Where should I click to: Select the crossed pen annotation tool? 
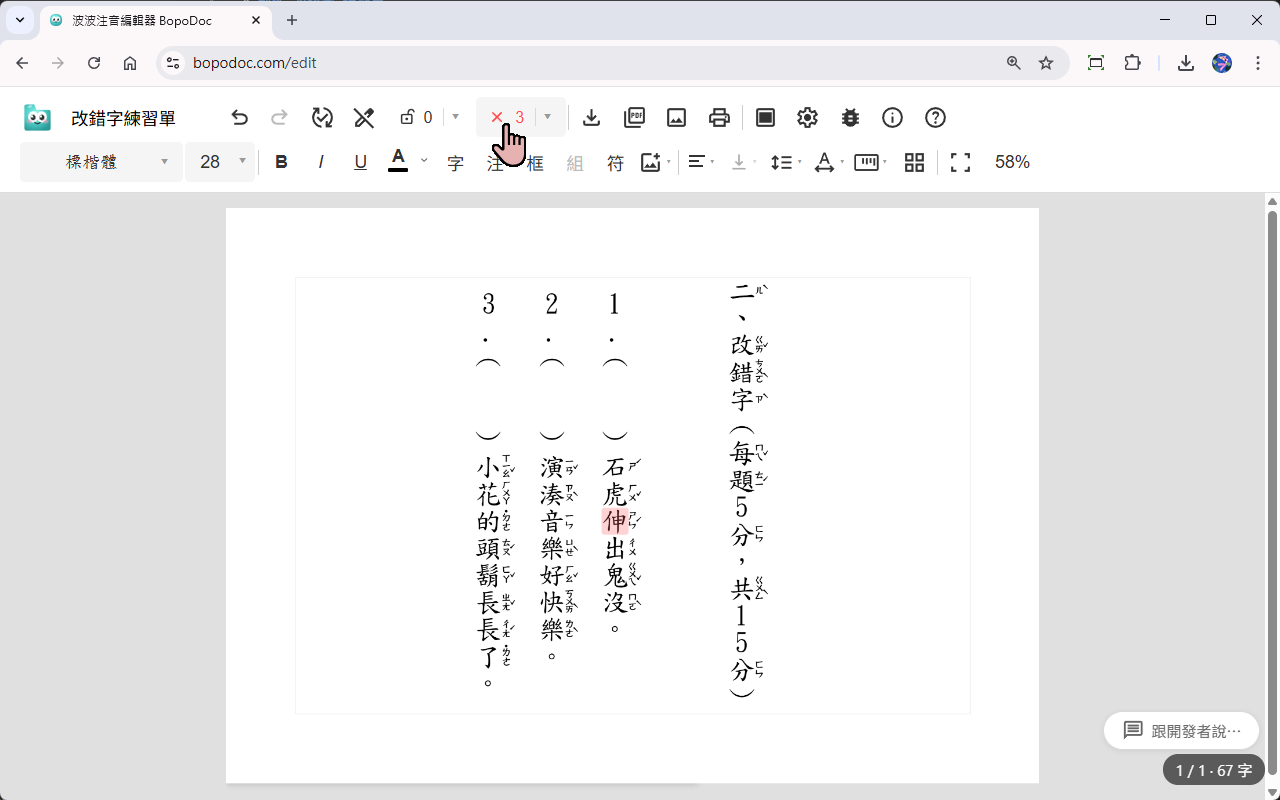(x=363, y=117)
